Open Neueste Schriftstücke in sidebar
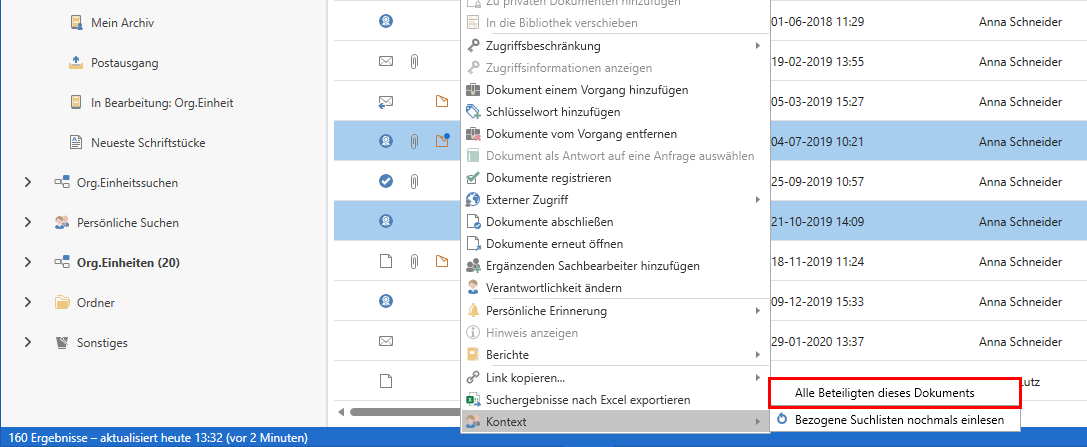Screen dimensions: 1087x447 click(147, 143)
